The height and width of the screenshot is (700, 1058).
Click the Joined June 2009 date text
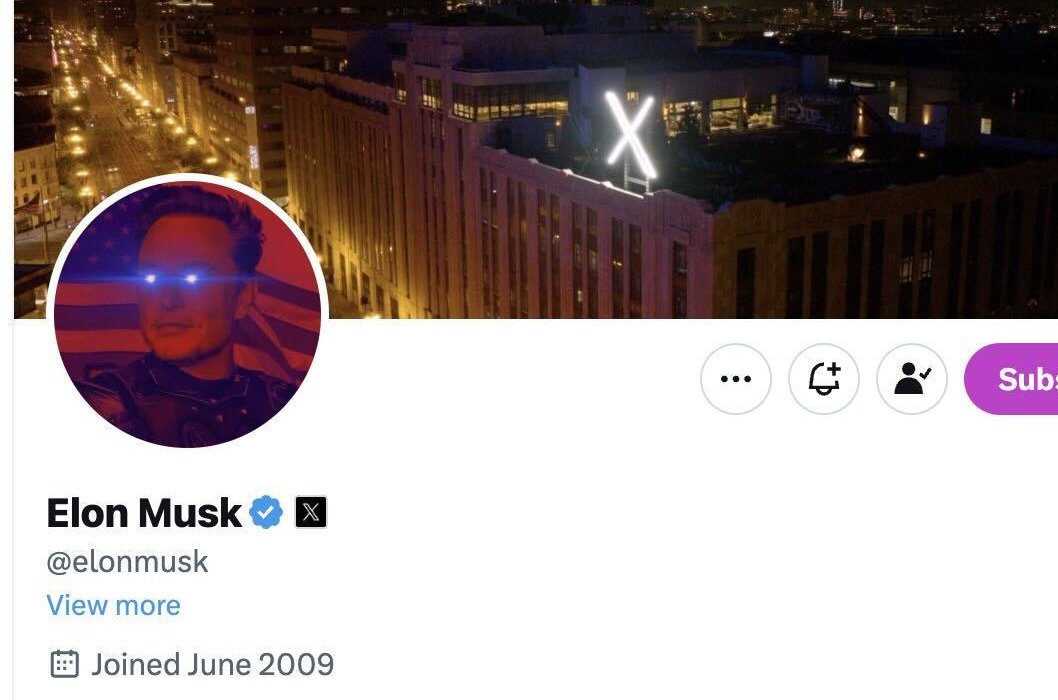pos(213,665)
